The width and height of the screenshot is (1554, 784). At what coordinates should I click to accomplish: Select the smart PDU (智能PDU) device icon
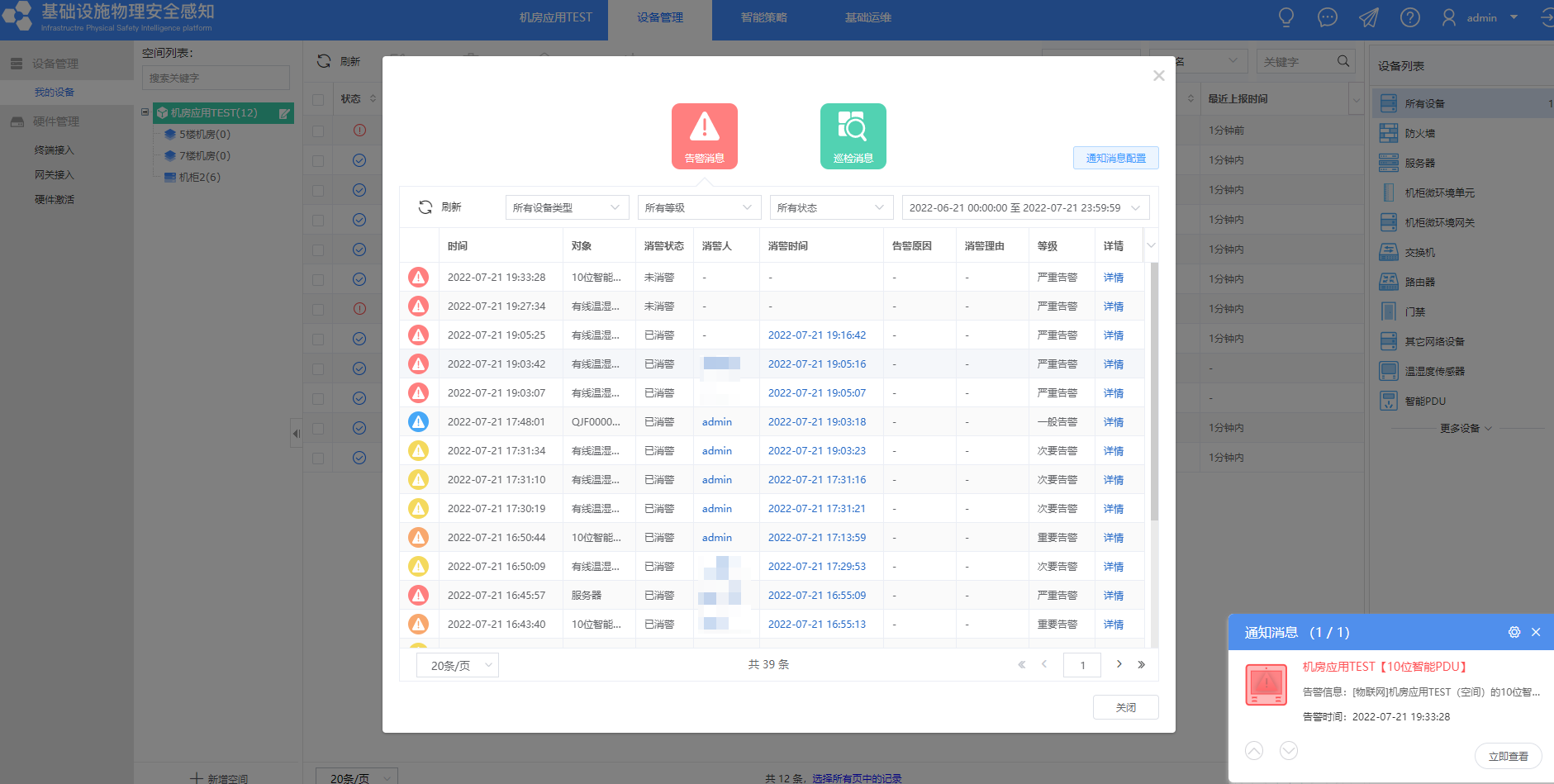point(1389,401)
